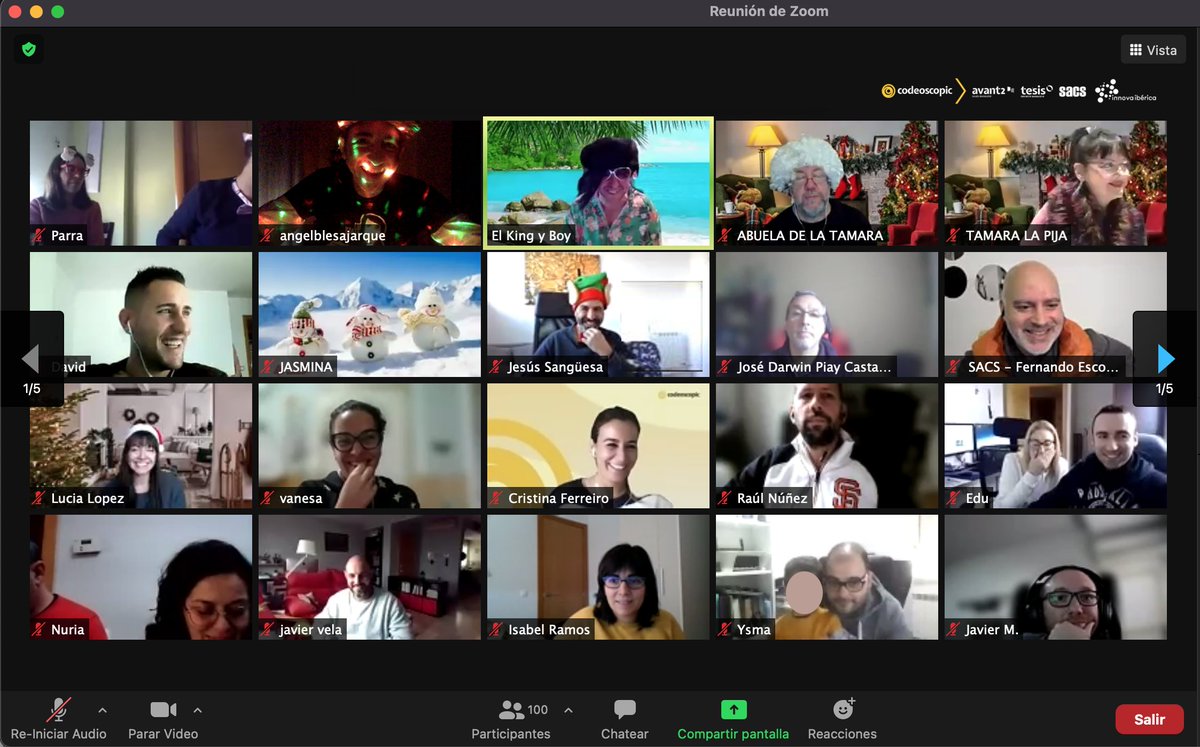Expand the audio options caret
Screen dimensions: 1200x747
tap(102, 711)
